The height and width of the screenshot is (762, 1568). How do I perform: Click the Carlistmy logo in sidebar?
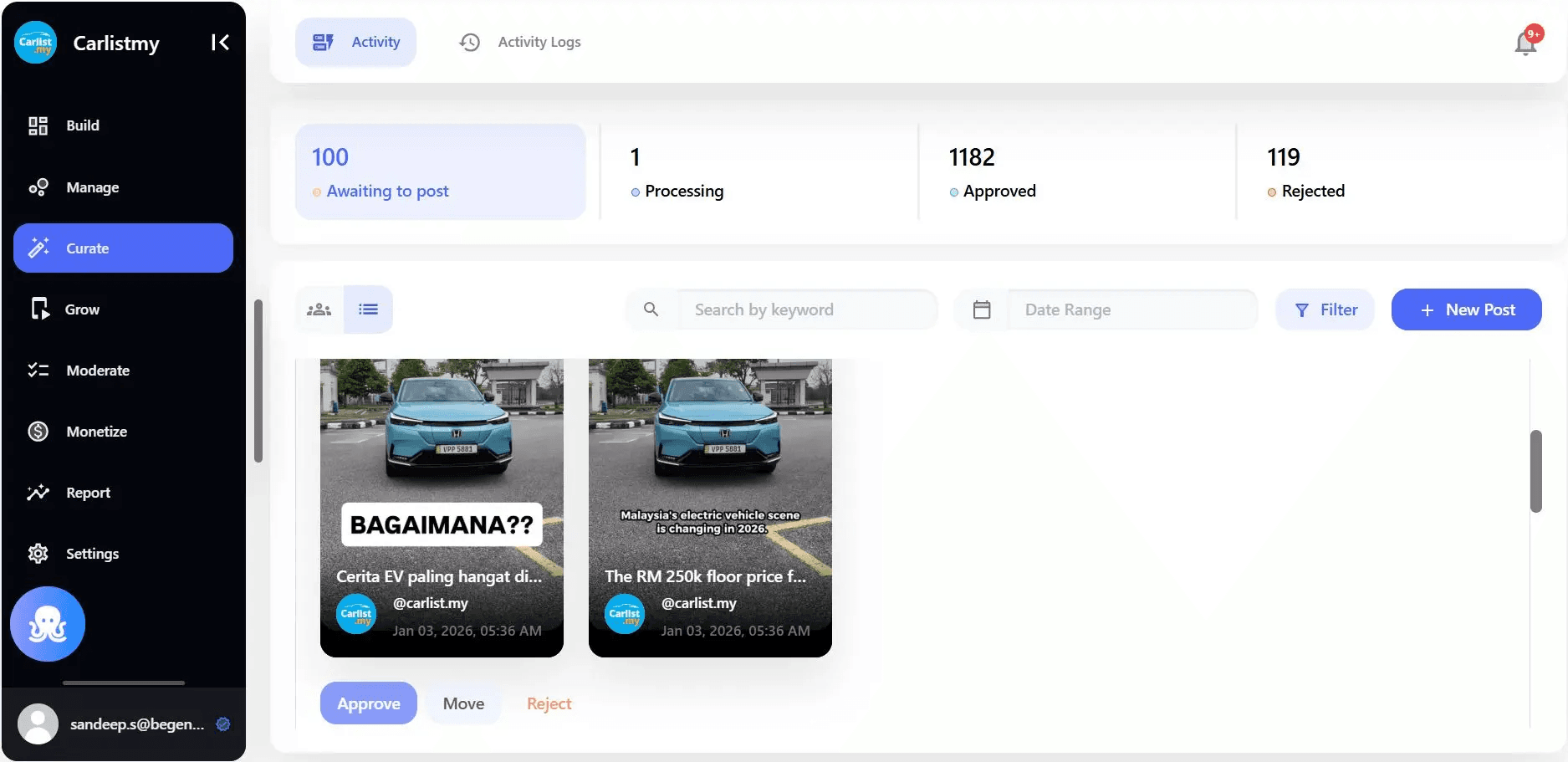(36, 43)
